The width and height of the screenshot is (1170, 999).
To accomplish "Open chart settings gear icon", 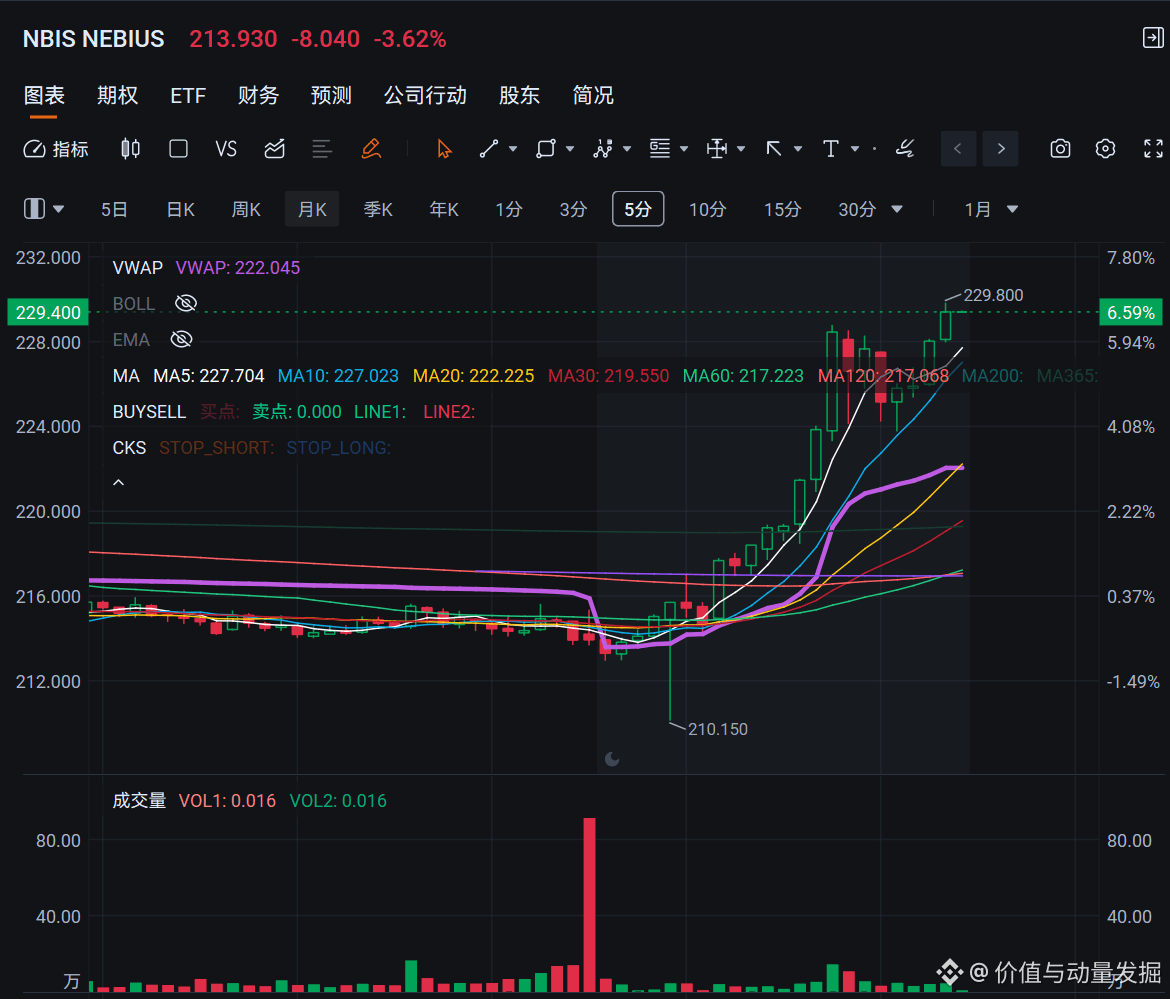I will pyautogui.click(x=1106, y=149).
